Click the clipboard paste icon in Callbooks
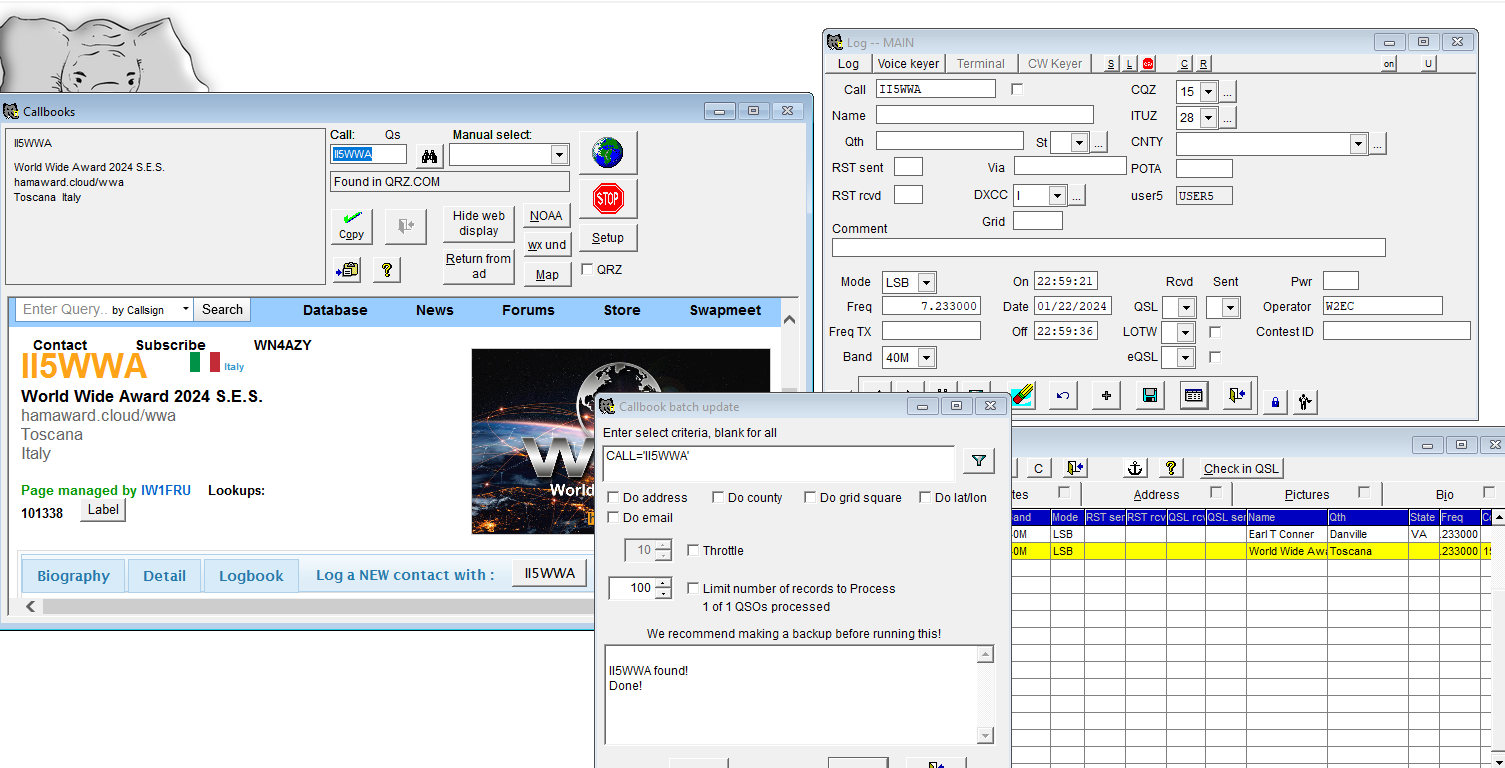This screenshot has height=768, width=1505. coord(347,270)
